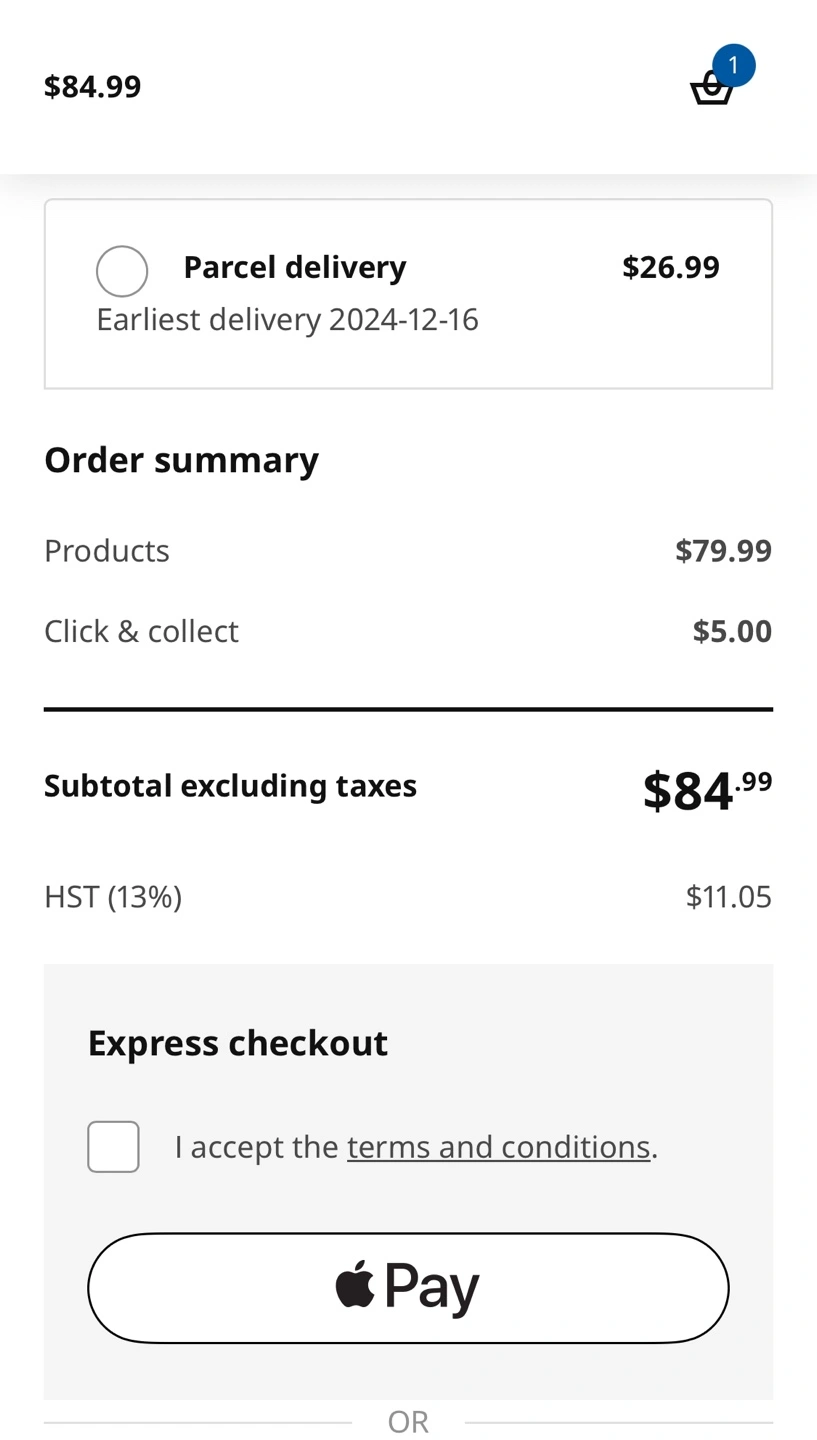The height and width of the screenshot is (1440, 817).
Task: Click the HST (13%) label
Action: tap(113, 896)
